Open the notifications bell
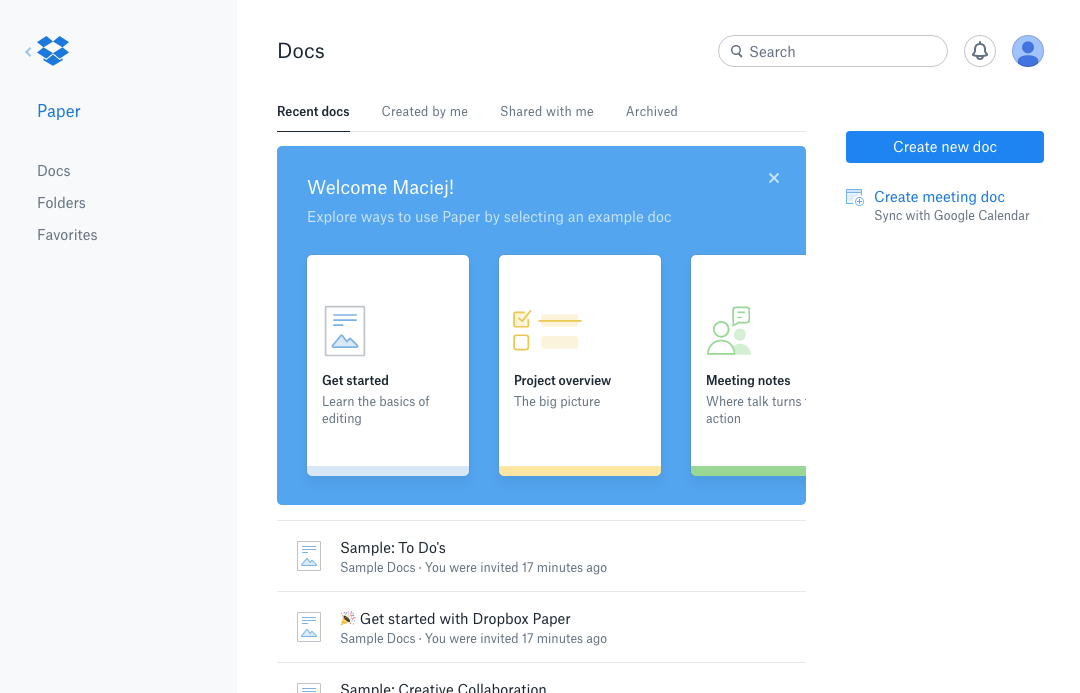Screen dimensions: 1080x693 point(979,51)
